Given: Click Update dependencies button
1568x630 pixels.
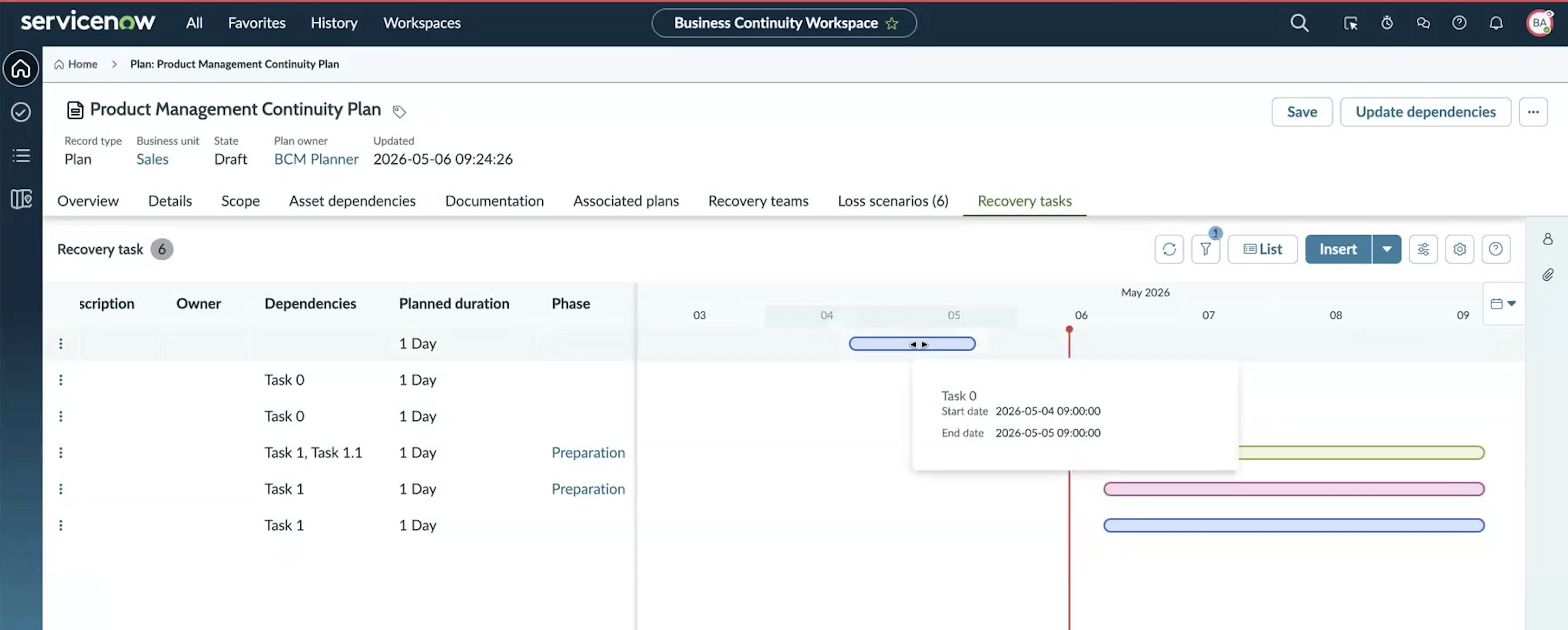Looking at the screenshot, I should point(1425,112).
